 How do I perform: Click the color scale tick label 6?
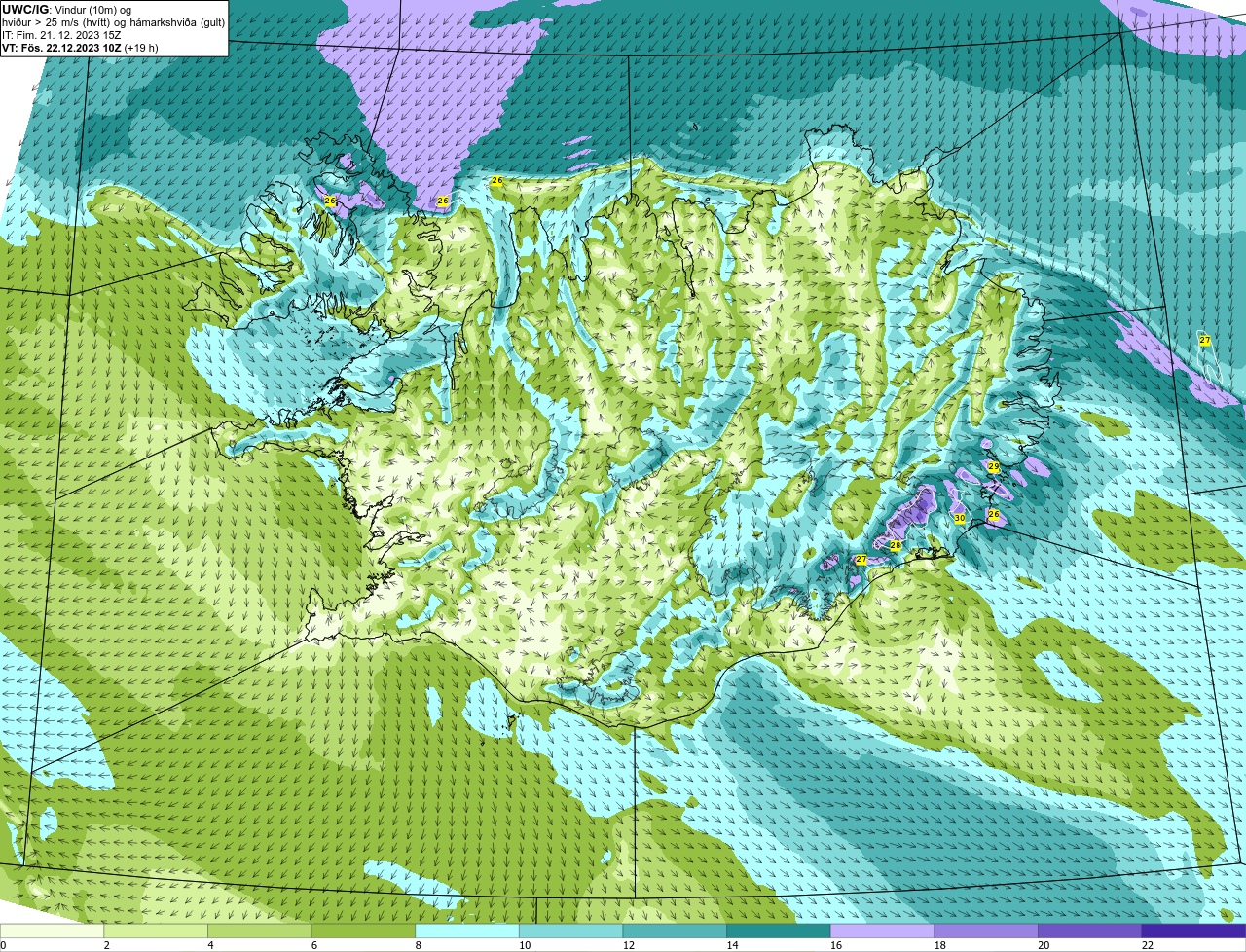coord(314,945)
